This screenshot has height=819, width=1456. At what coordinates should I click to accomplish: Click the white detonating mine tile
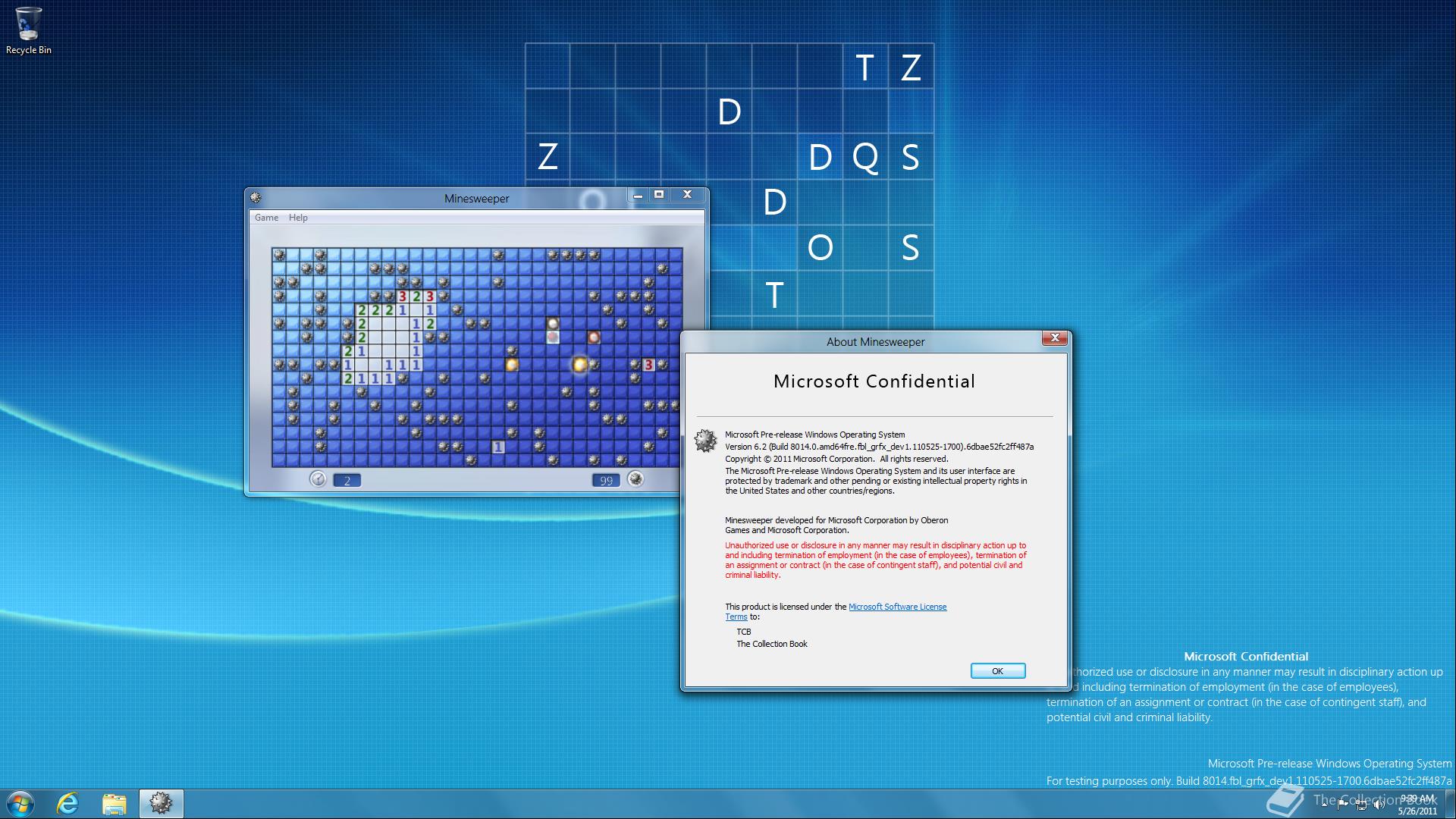(x=553, y=324)
